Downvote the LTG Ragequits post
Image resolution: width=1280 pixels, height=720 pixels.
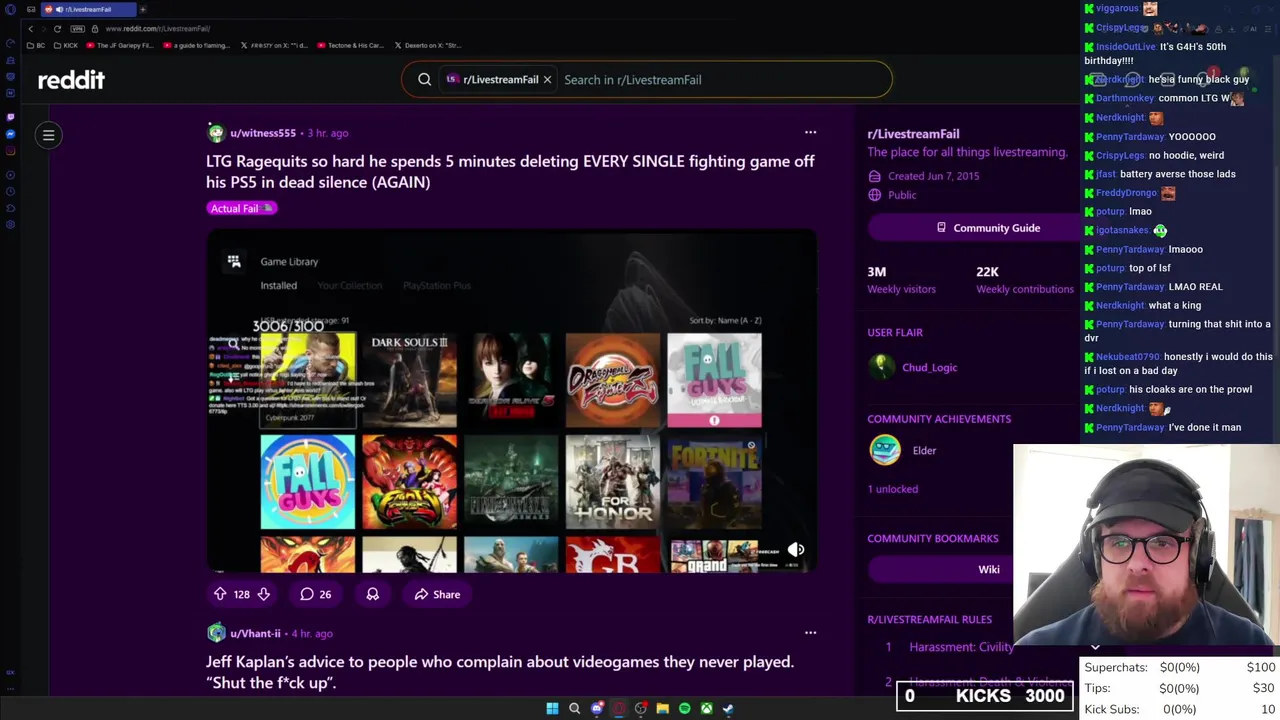click(x=264, y=594)
